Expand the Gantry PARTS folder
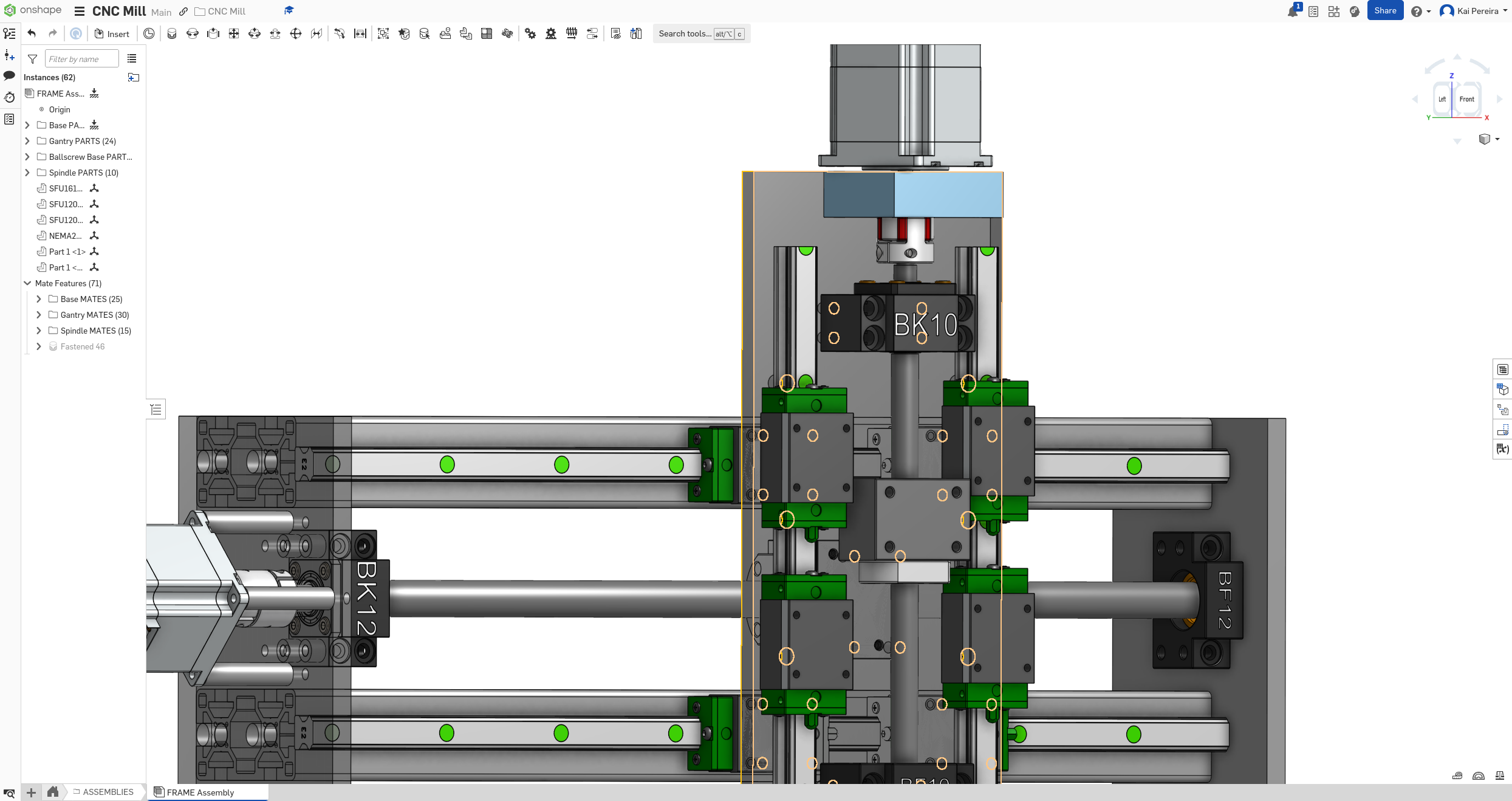 (27, 141)
